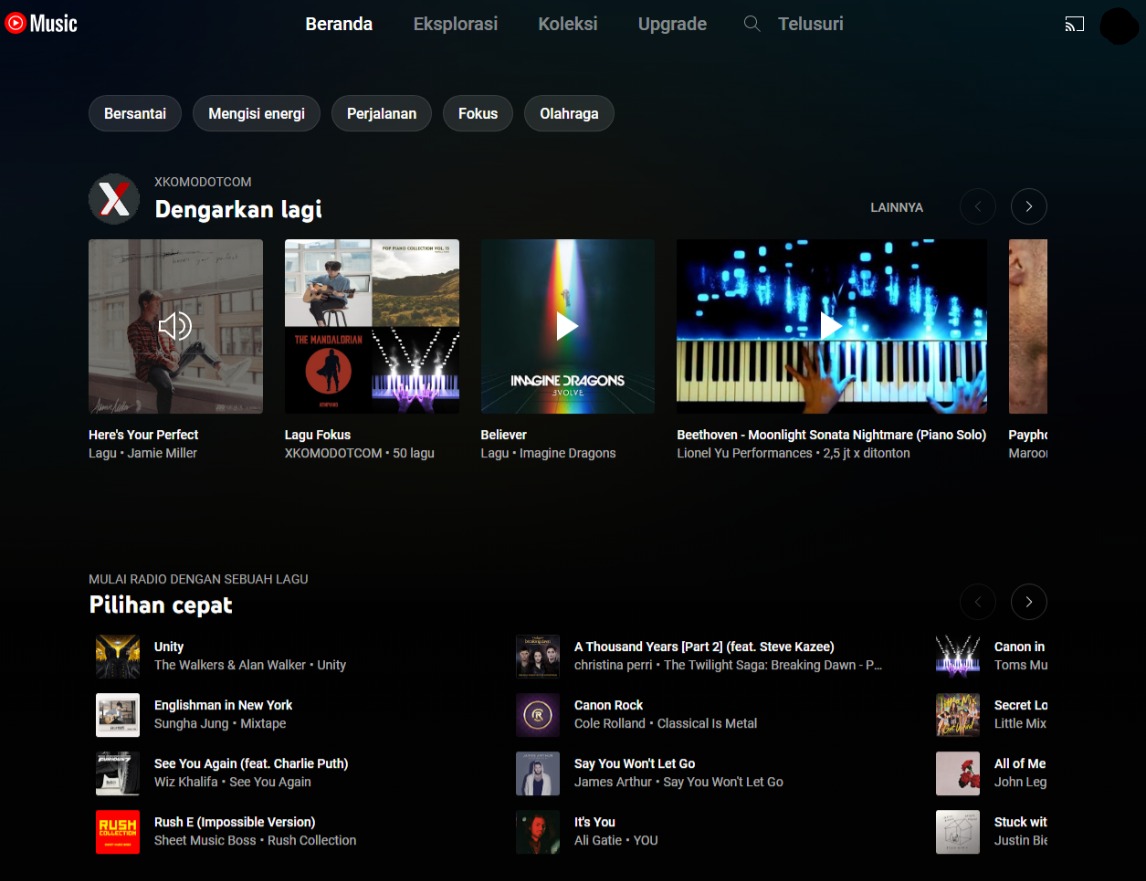The width and height of the screenshot is (1146, 881).
Task: Open the James Arthur artist link
Action: (612, 782)
